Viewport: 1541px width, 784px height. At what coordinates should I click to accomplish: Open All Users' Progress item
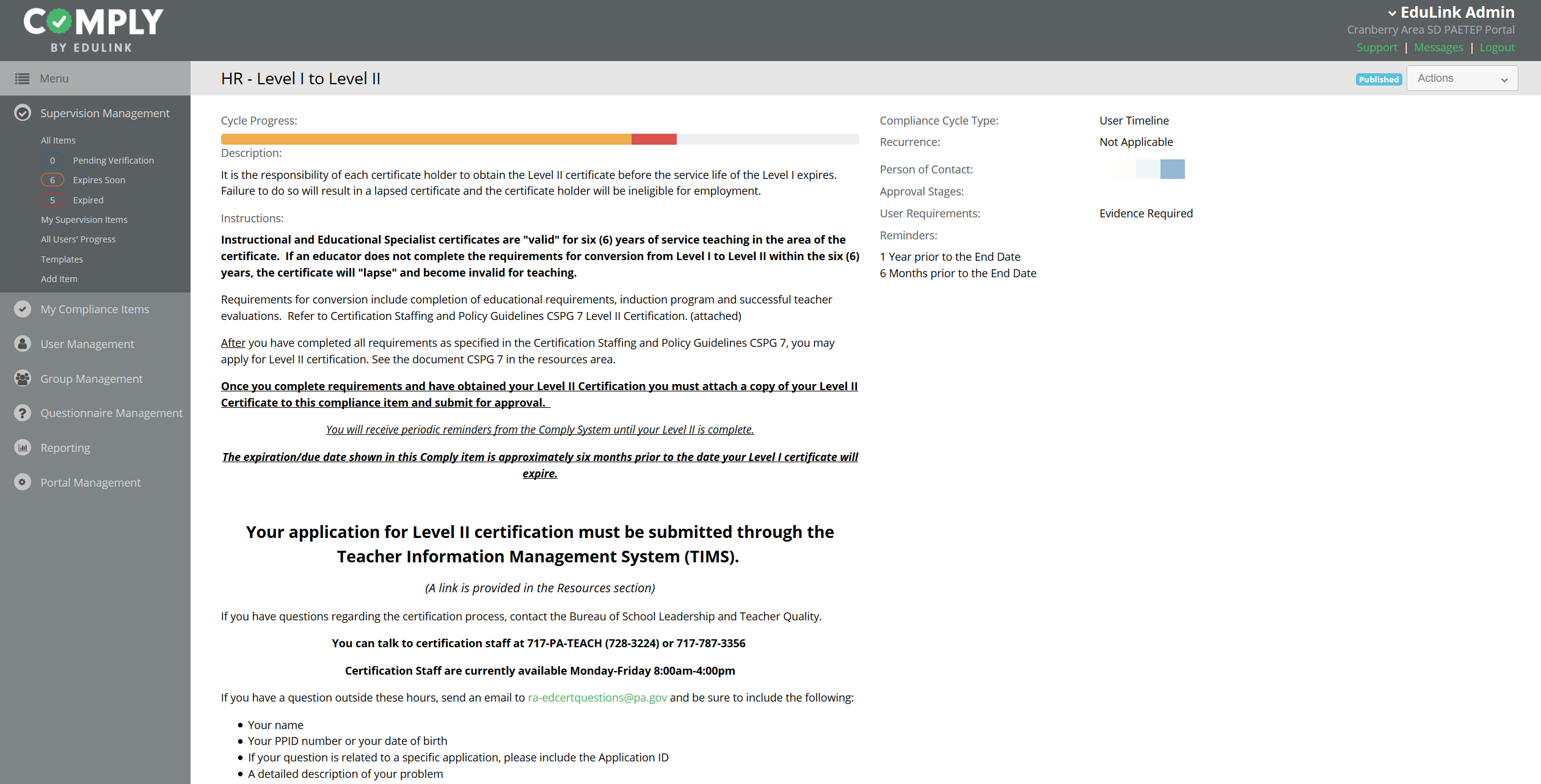tap(78, 239)
